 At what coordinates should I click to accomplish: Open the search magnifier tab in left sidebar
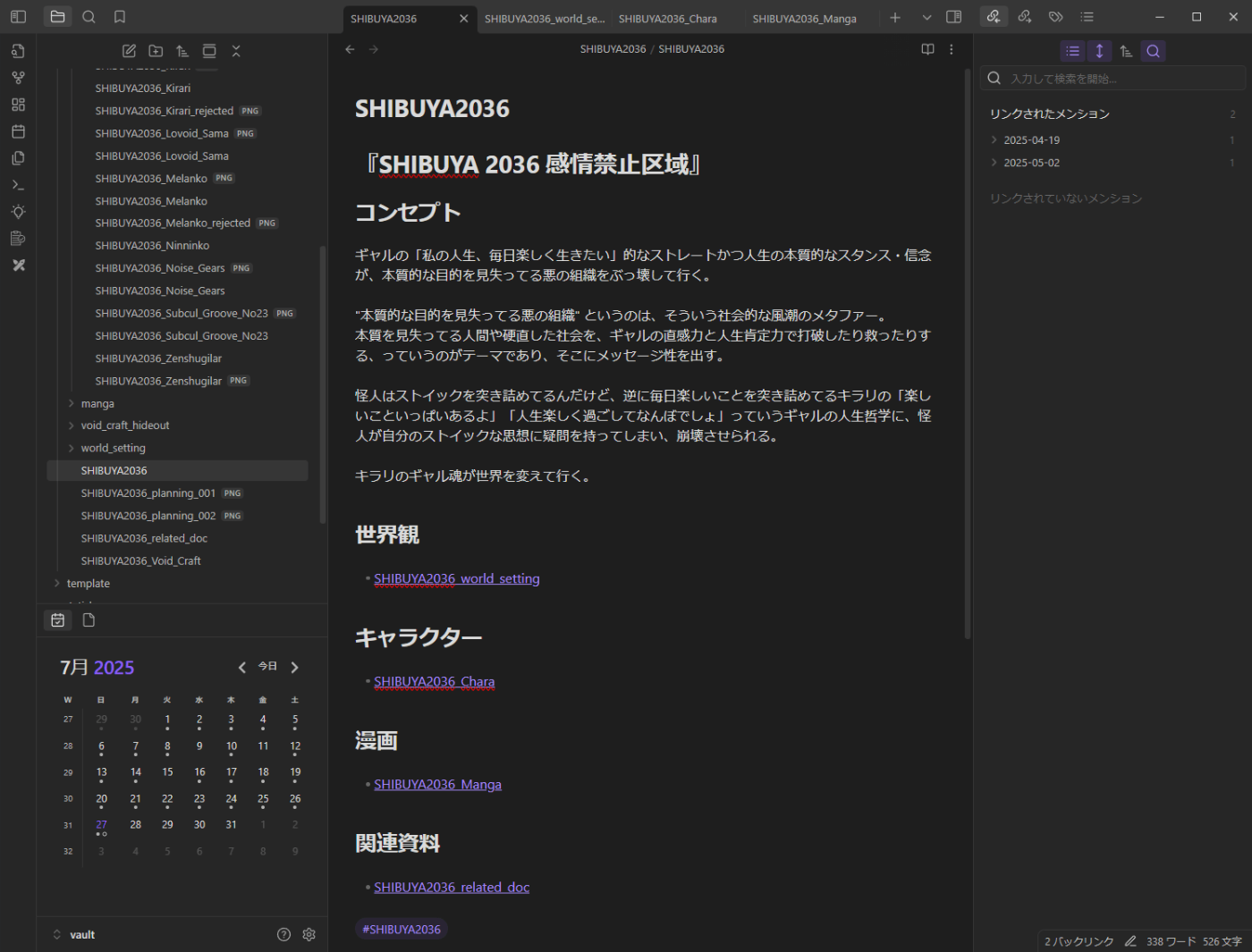click(89, 17)
